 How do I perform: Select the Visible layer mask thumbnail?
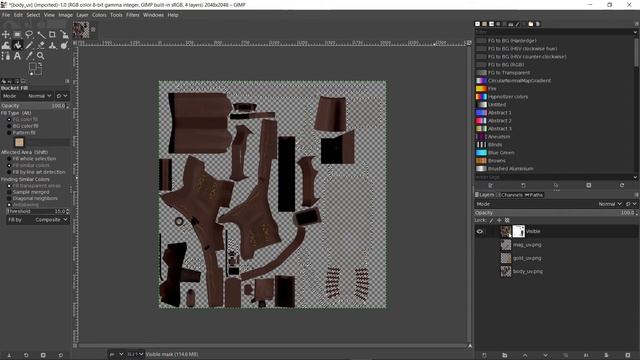click(518, 231)
